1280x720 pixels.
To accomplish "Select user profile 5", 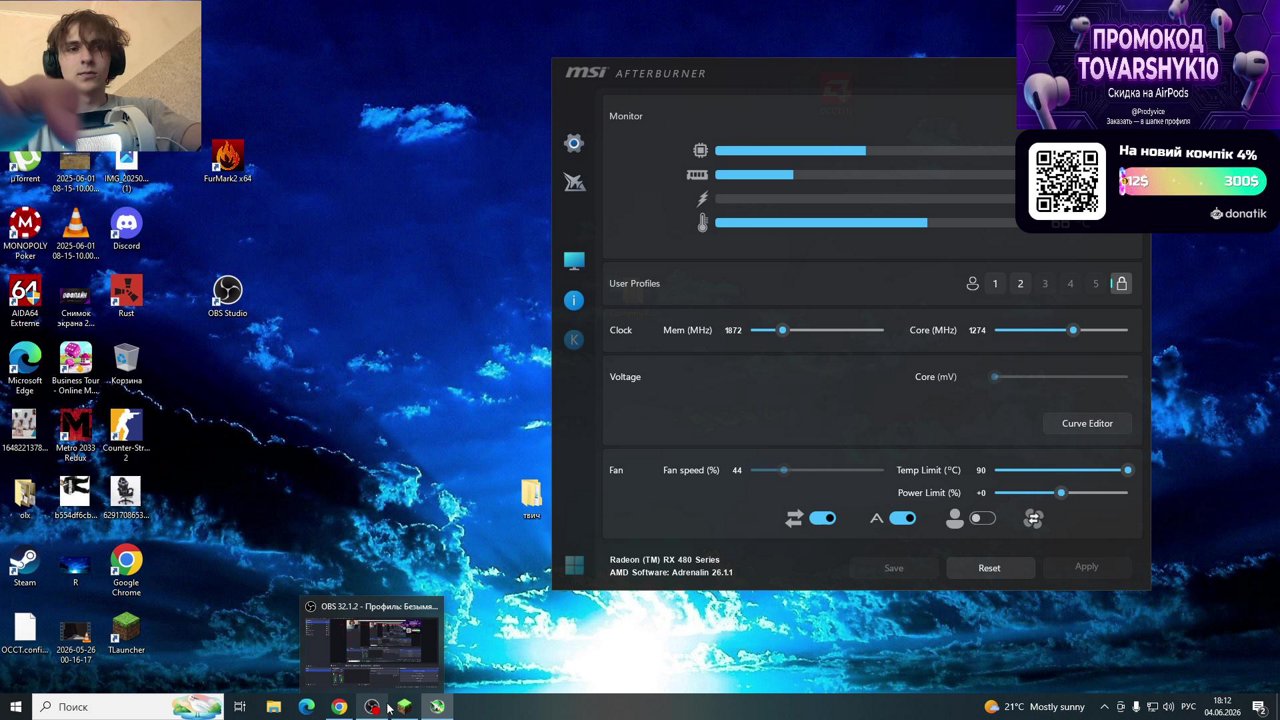I will pyautogui.click(x=1095, y=284).
